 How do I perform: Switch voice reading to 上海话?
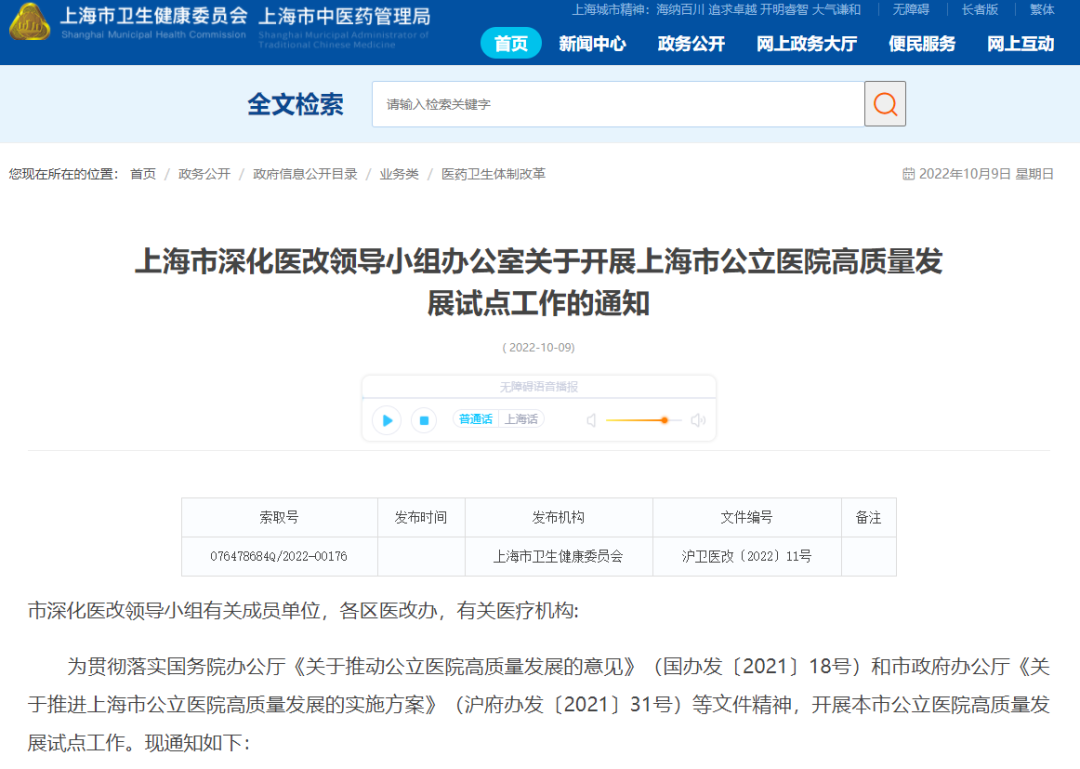point(521,419)
